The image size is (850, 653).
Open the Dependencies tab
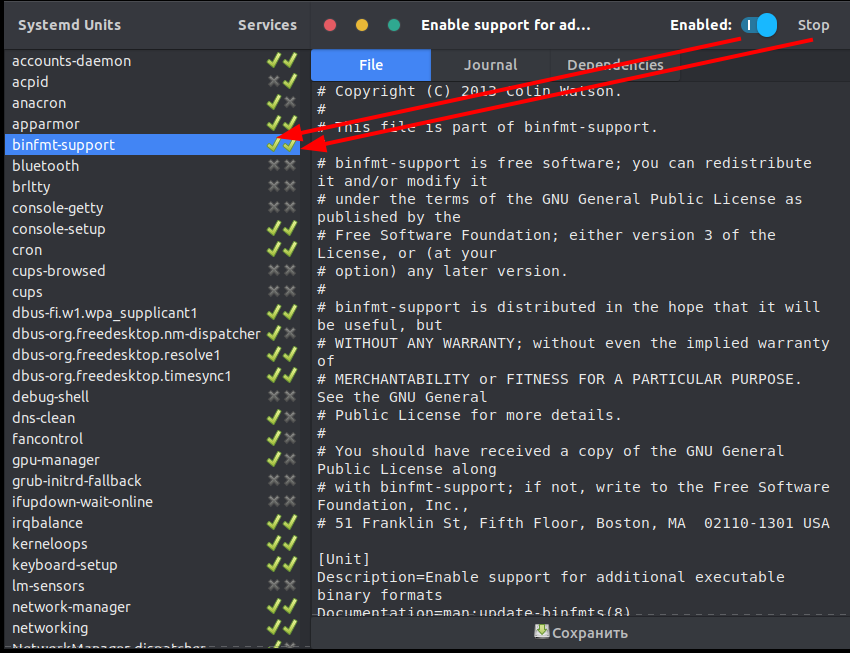point(613,64)
